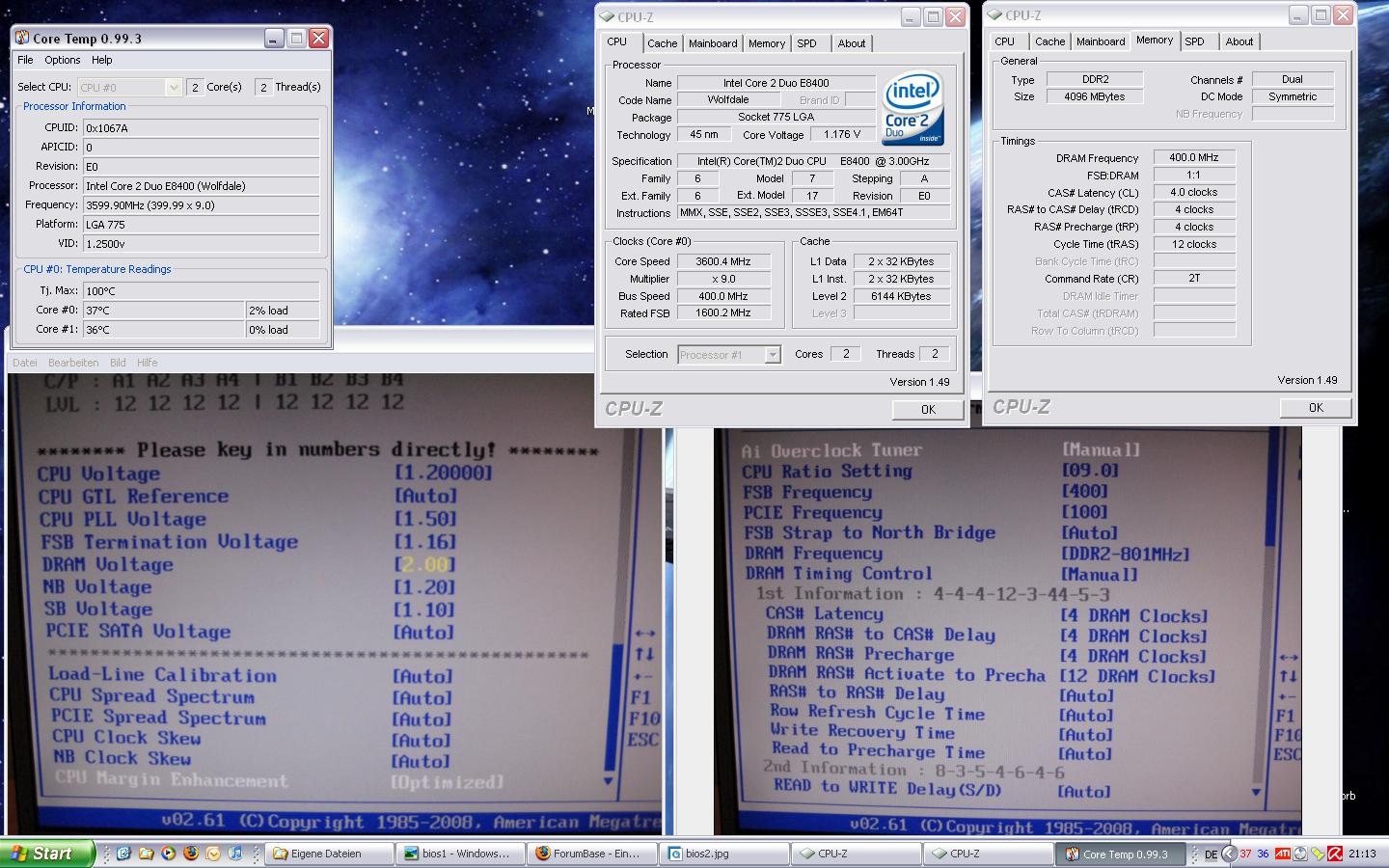
Task: Click the Level 2 cache 6144 KBytes value
Action: (x=901, y=296)
